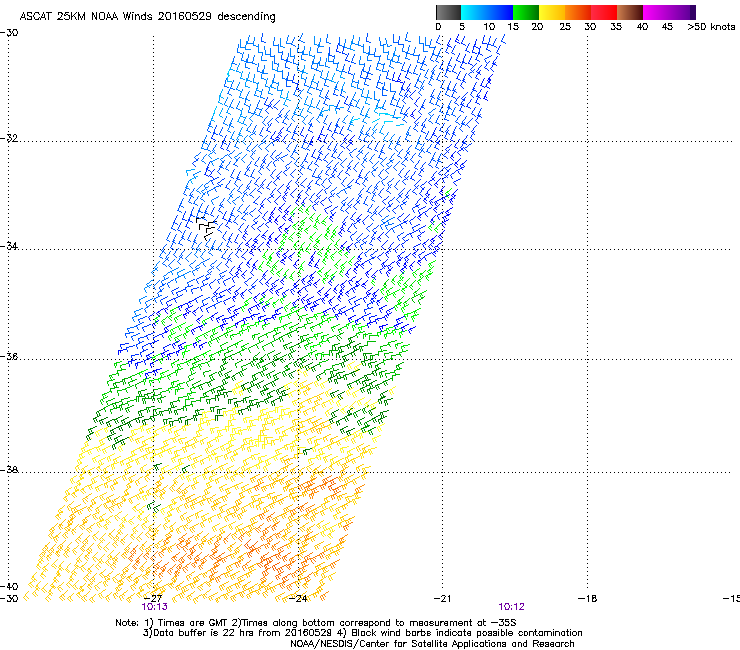
Task: Click the -30 longitude label on the bottom axis
Action: tap(9, 599)
